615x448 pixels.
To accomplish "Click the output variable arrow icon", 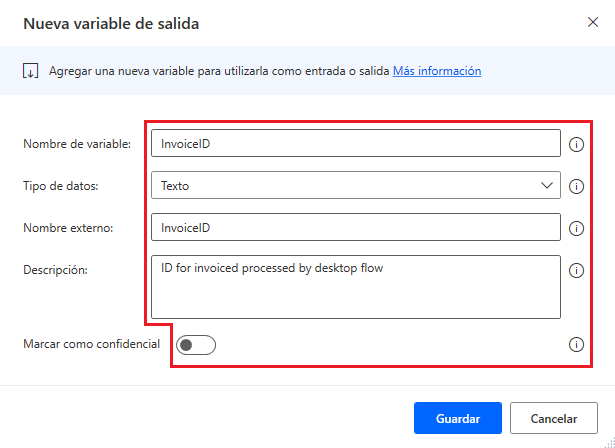I will click(x=30, y=72).
